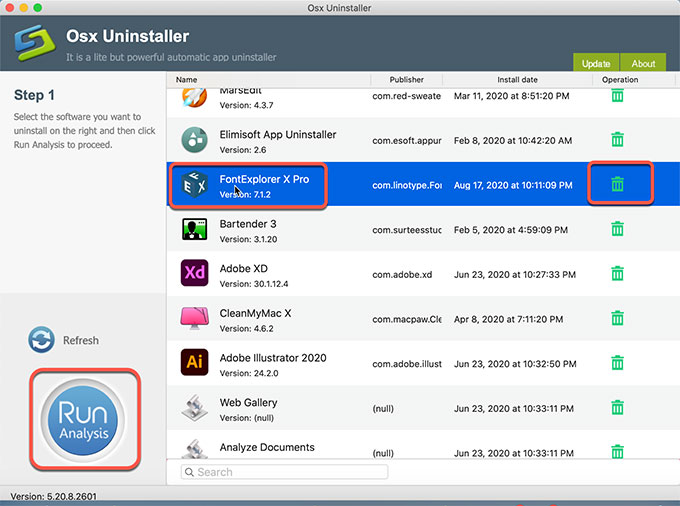The width and height of the screenshot is (680, 506).
Task: Click 'Version: 30.1.12.4' under Adobe XD
Action: pyautogui.click(x=254, y=284)
